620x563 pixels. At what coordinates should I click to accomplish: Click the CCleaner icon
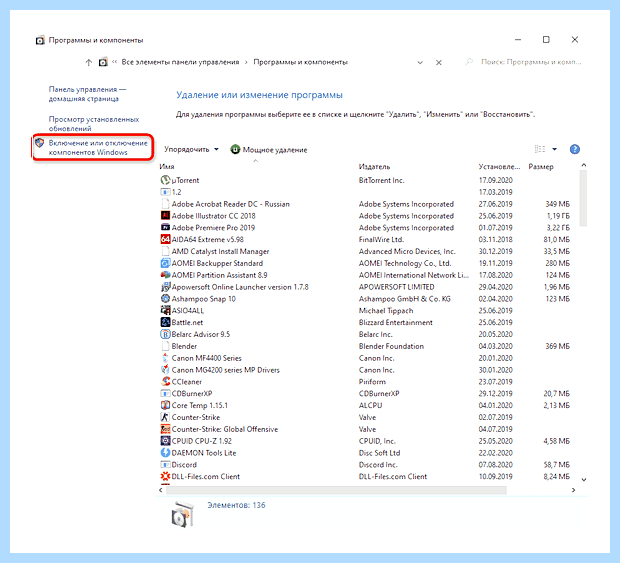pyautogui.click(x=165, y=382)
